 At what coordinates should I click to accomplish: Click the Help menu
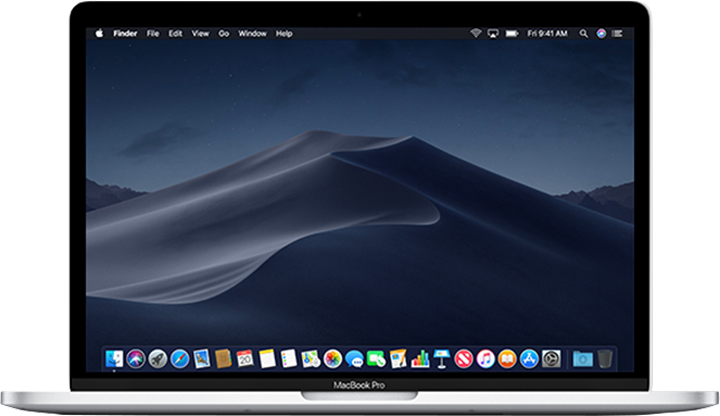click(x=284, y=33)
